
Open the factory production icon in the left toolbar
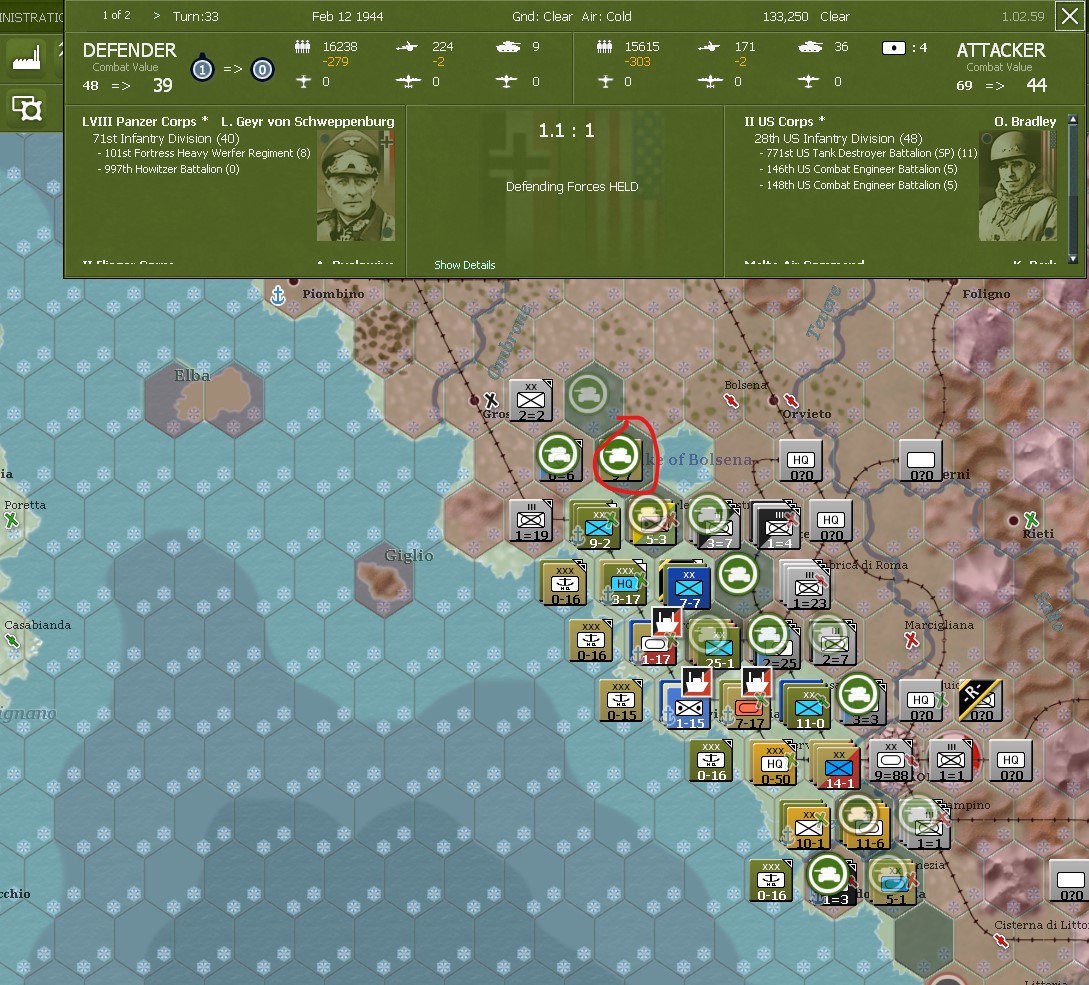click(x=26, y=56)
